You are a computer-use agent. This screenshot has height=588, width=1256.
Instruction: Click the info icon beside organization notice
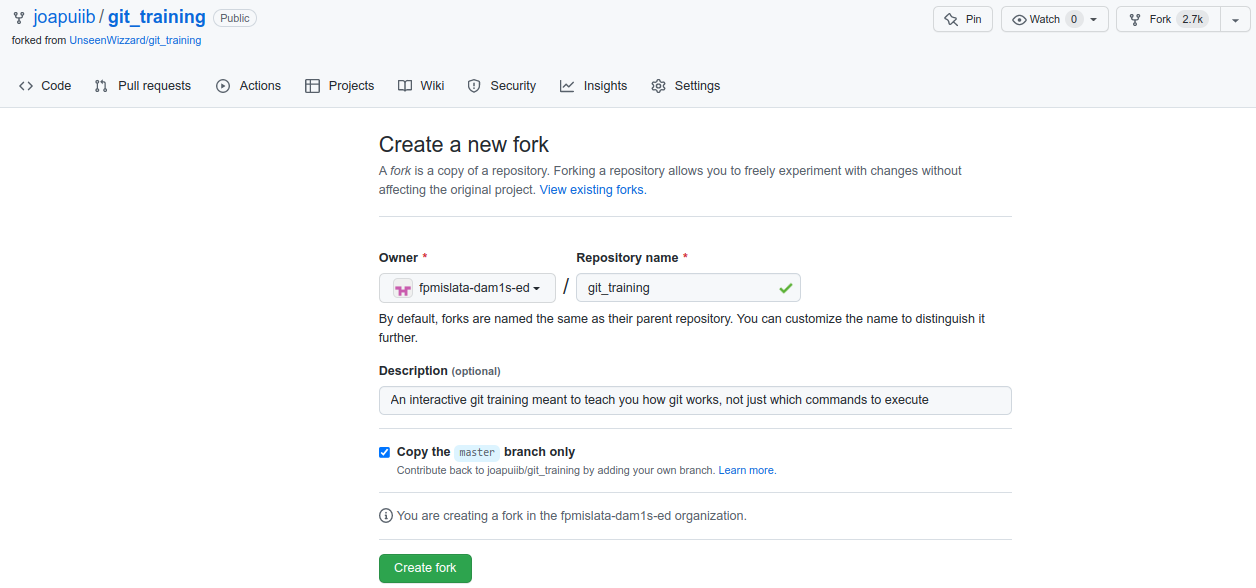pyautogui.click(x=386, y=516)
